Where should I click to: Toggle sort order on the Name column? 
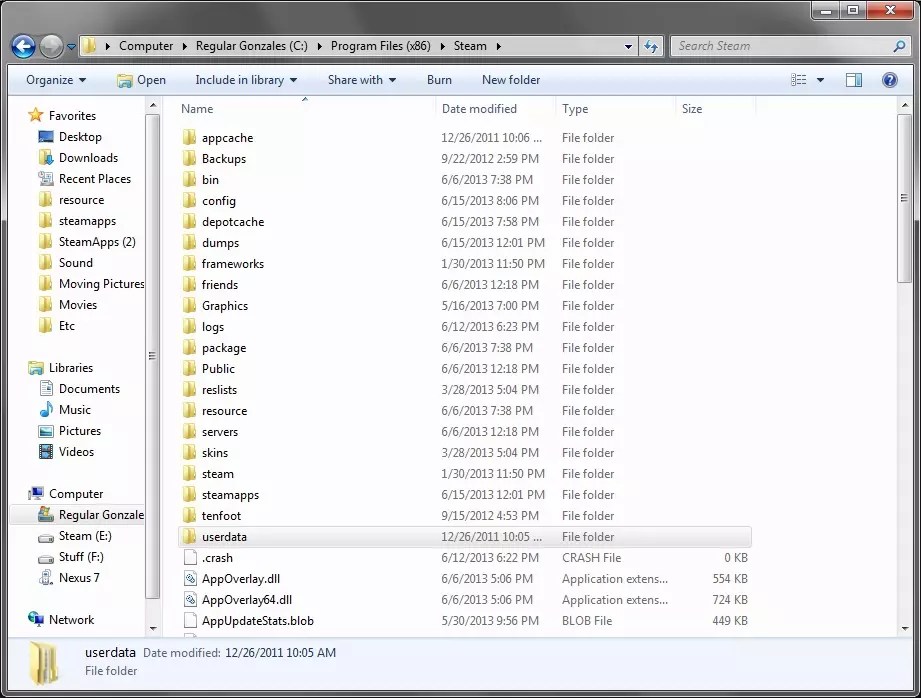point(197,108)
